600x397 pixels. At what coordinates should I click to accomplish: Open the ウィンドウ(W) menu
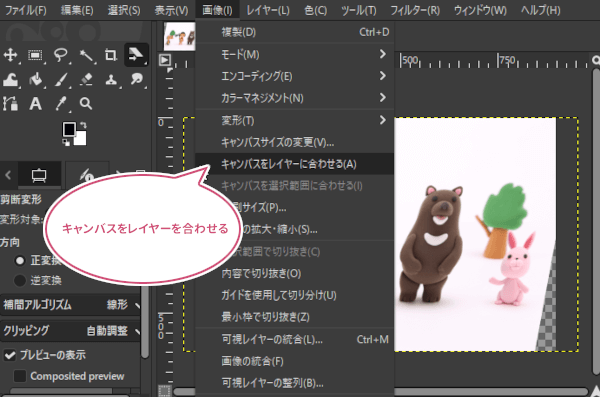tap(480, 10)
